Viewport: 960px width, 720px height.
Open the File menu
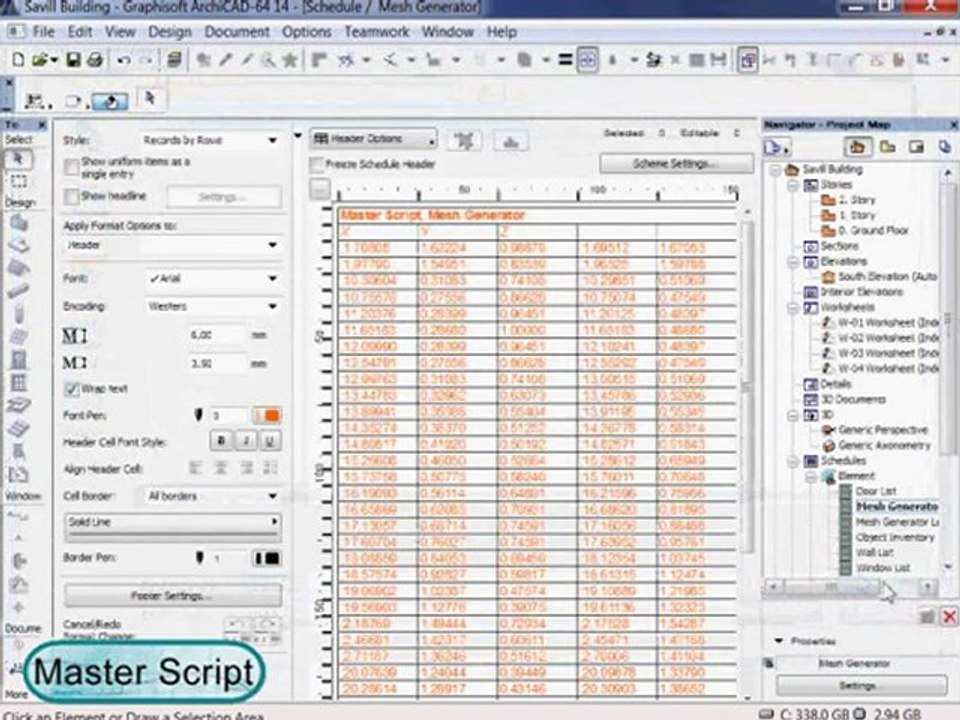coord(43,32)
